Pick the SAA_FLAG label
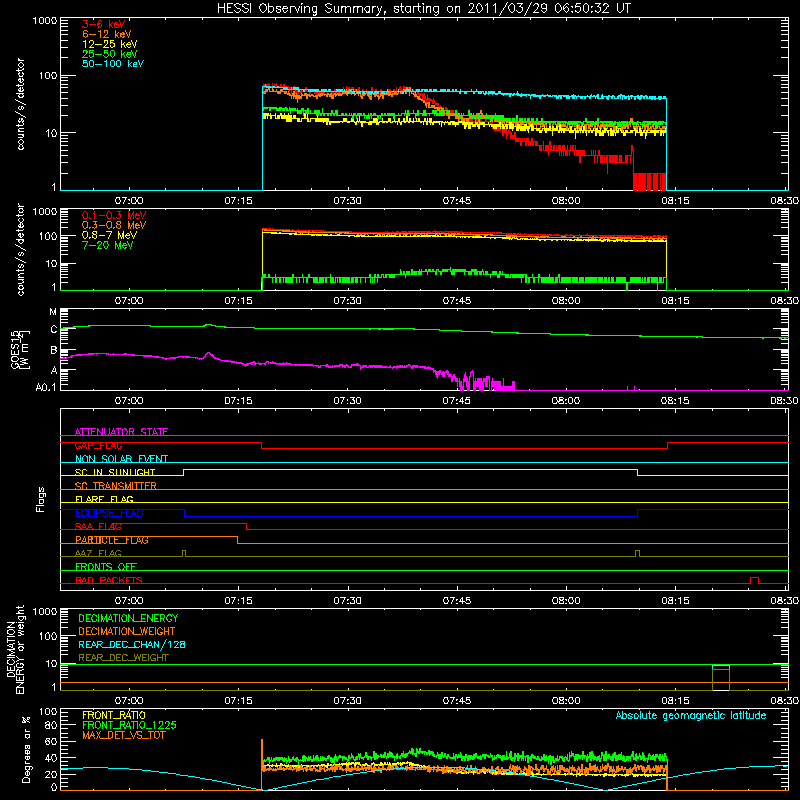This screenshot has height=800, width=800. 98,526
